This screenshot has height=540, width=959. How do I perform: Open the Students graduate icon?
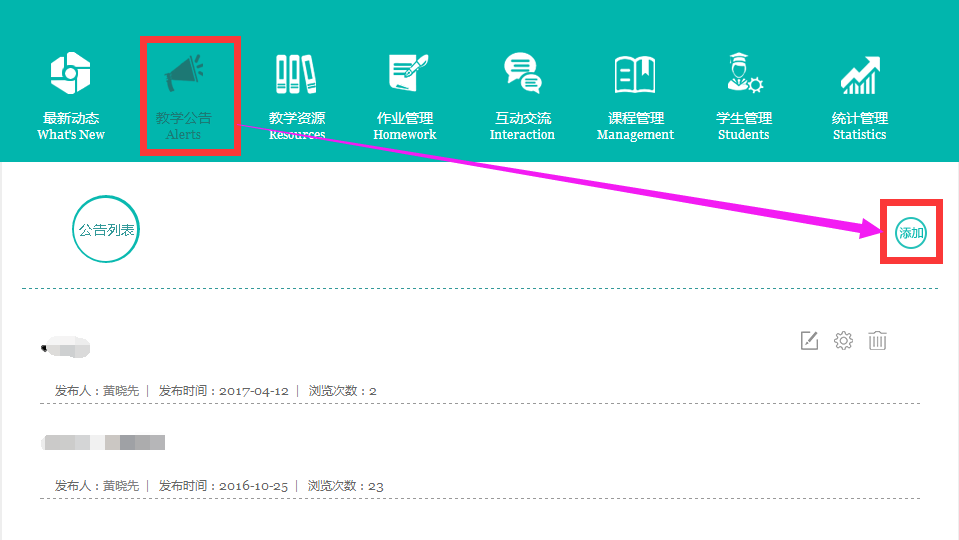click(744, 73)
